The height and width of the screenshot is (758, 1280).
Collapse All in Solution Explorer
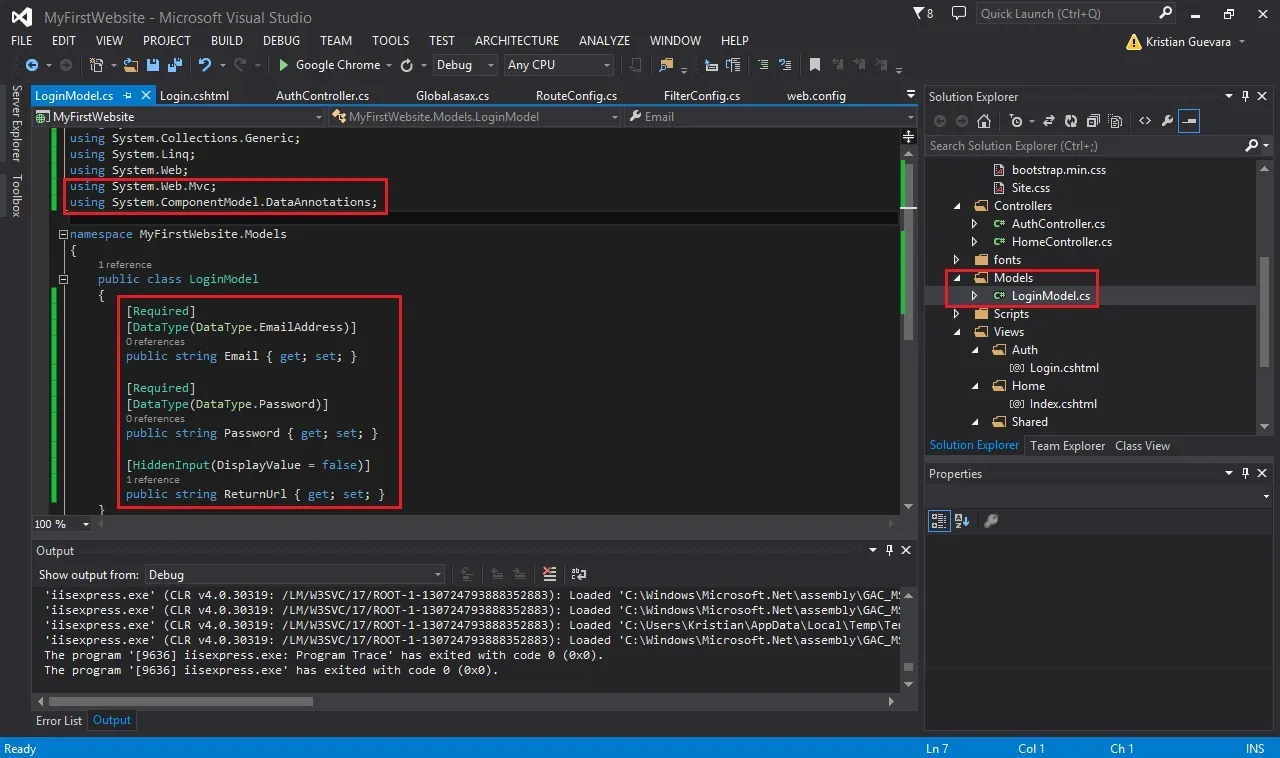click(1093, 121)
